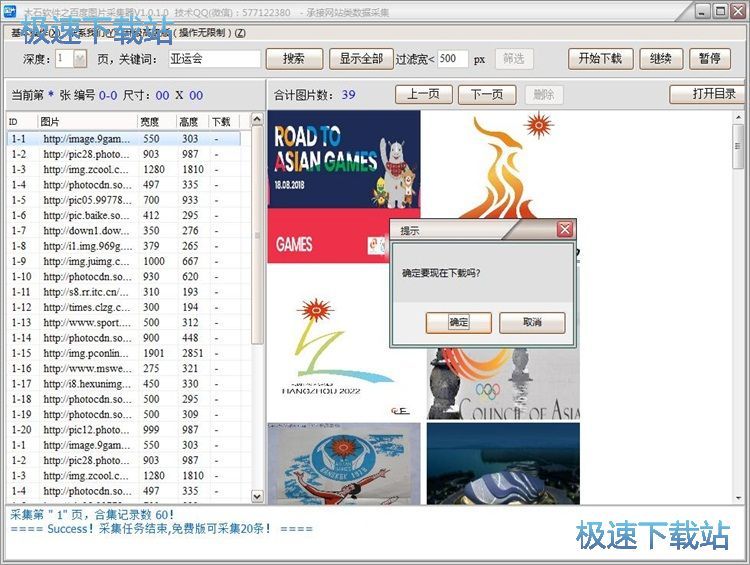
Task: Open the (操作无限制)(Z) menu
Action: click(210, 33)
